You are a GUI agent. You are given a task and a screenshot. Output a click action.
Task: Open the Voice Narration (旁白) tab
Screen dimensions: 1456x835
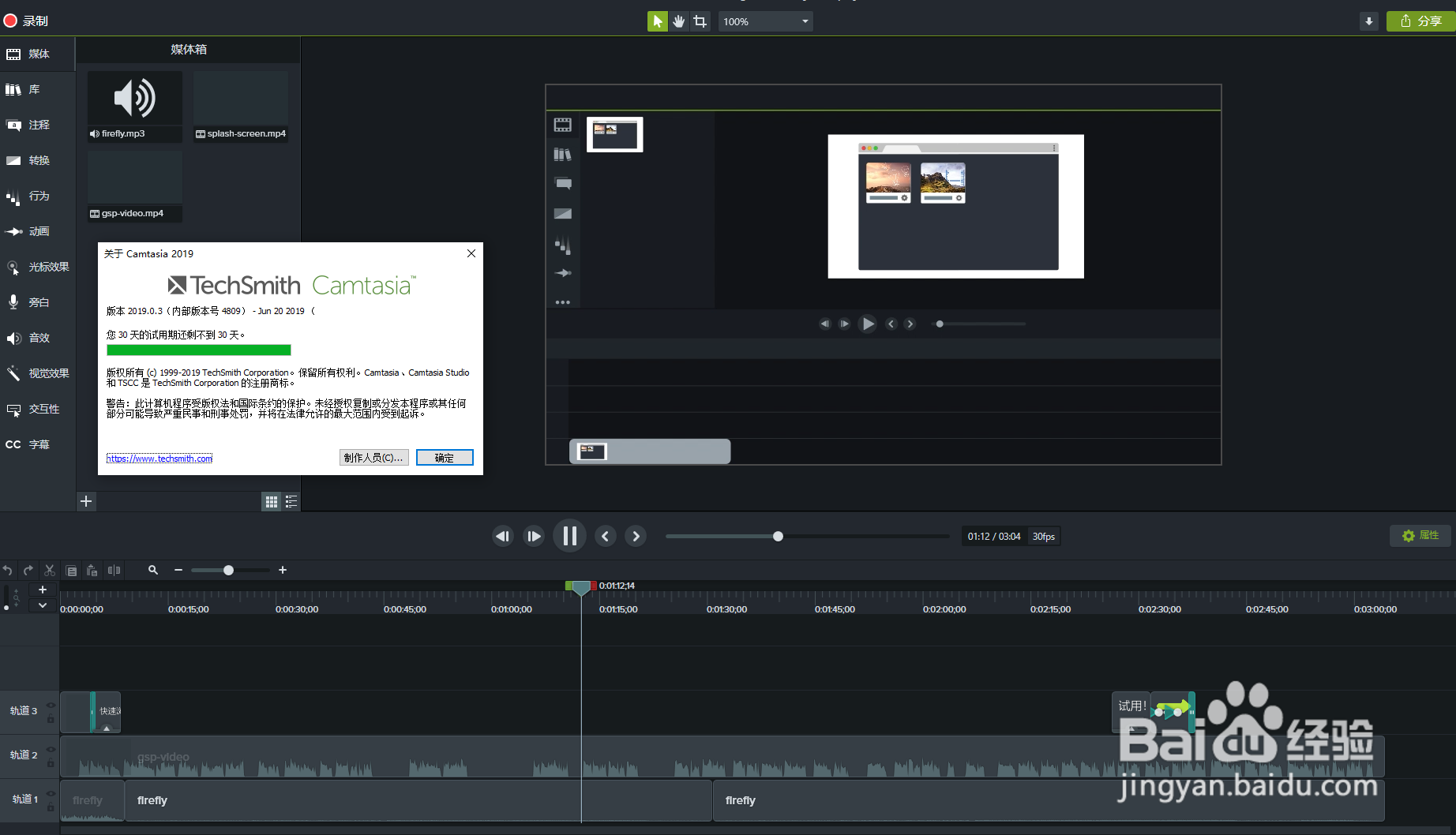(37, 302)
